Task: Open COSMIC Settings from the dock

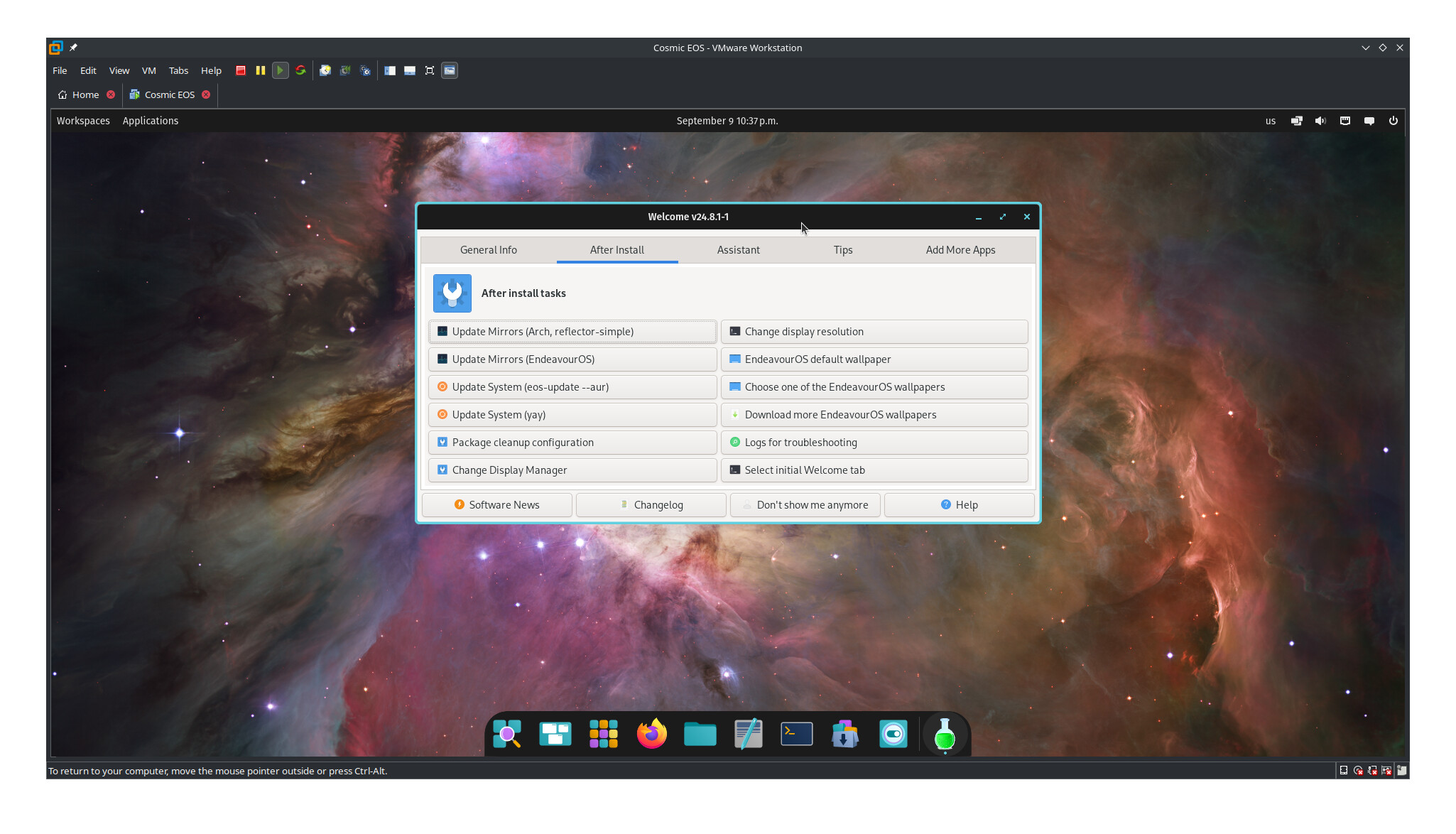Action: point(893,734)
